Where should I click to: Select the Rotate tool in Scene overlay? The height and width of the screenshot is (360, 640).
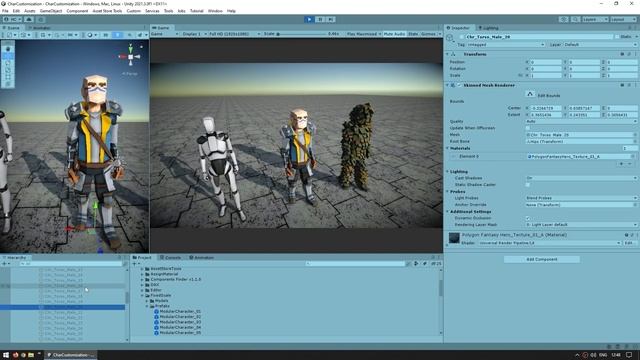pyautogui.click(x=8, y=63)
